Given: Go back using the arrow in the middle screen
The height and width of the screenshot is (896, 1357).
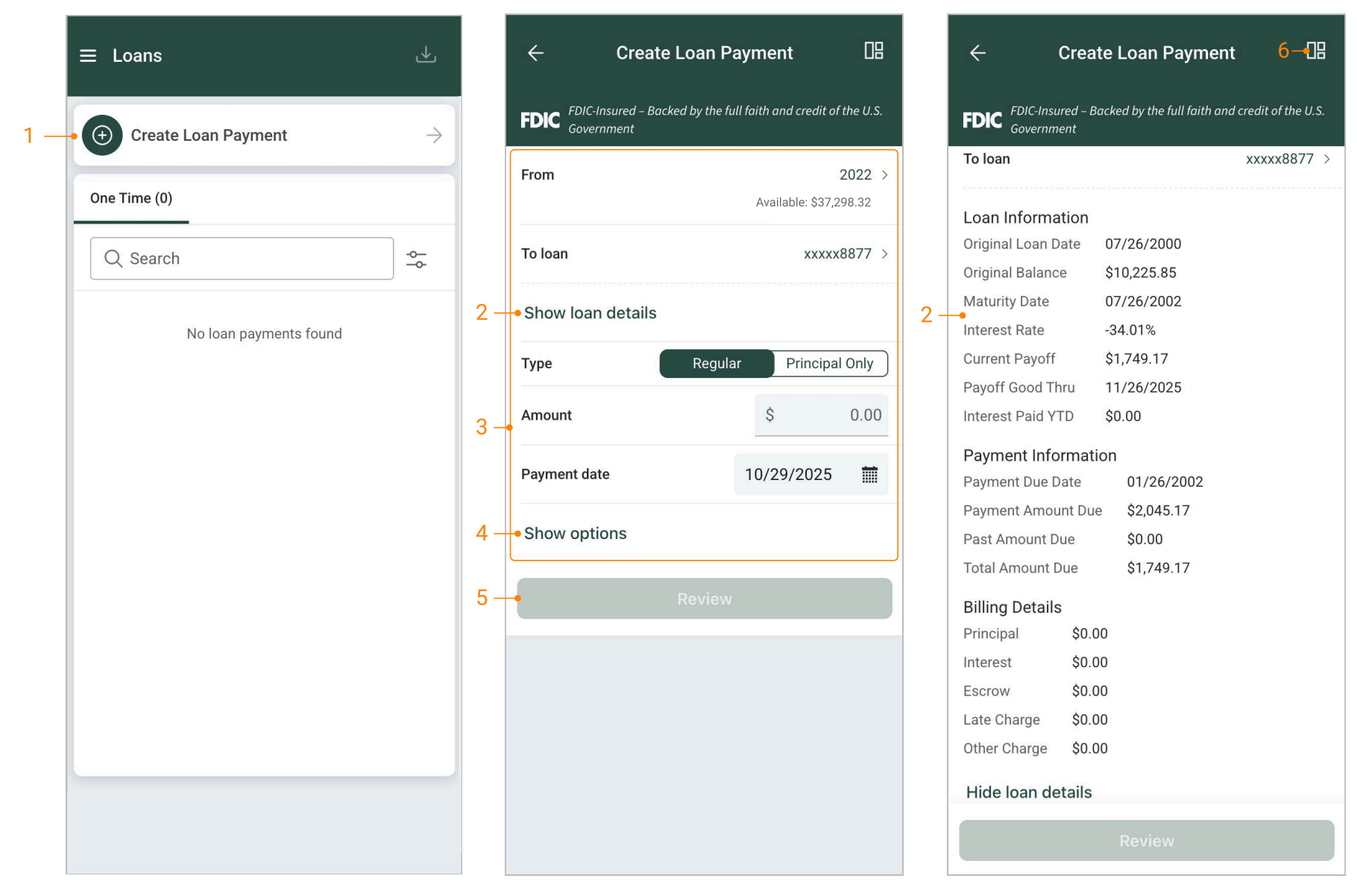Looking at the screenshot, I should click(x=535, y=53).
